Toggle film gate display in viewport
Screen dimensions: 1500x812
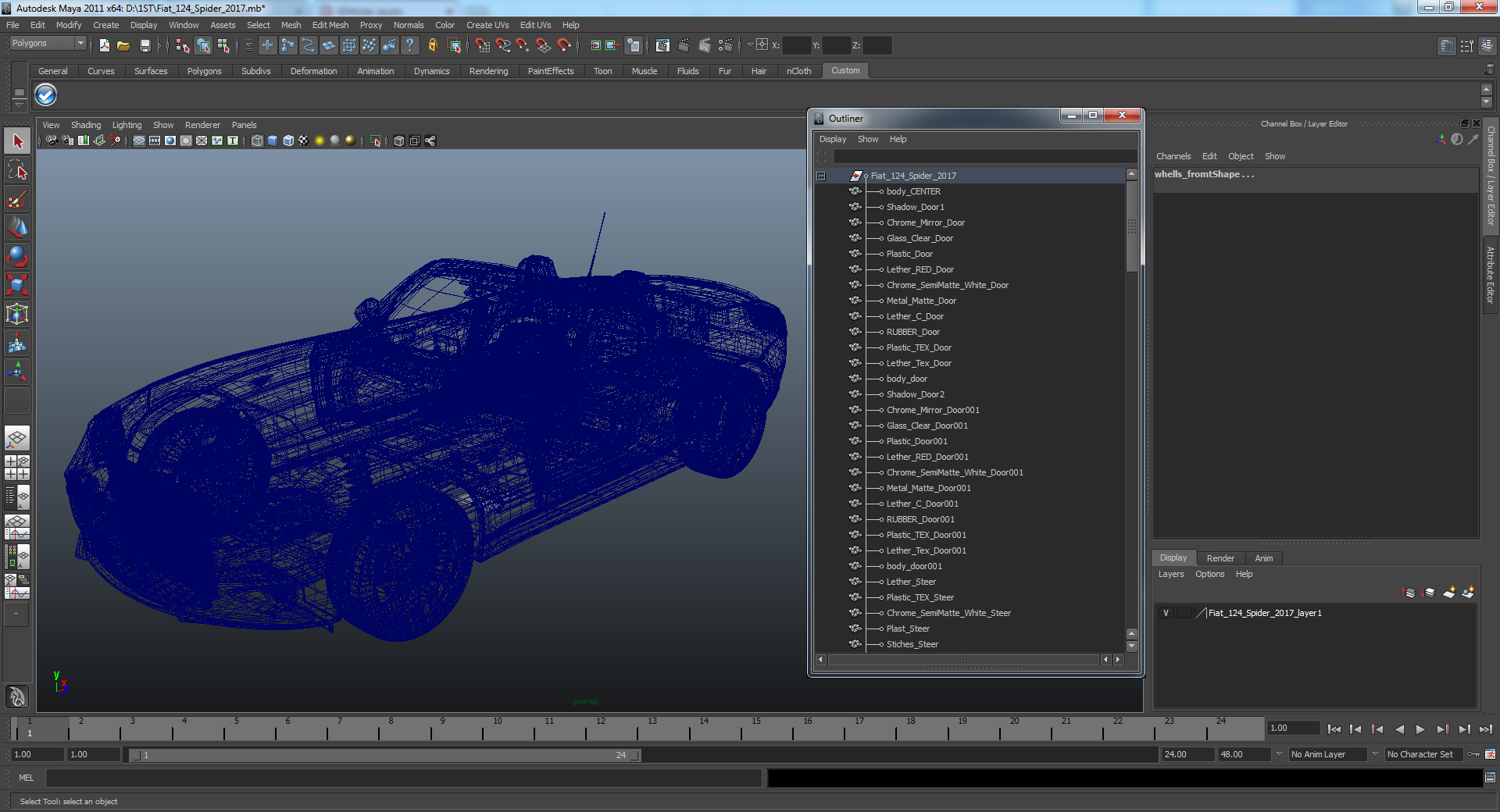(154, 141)
